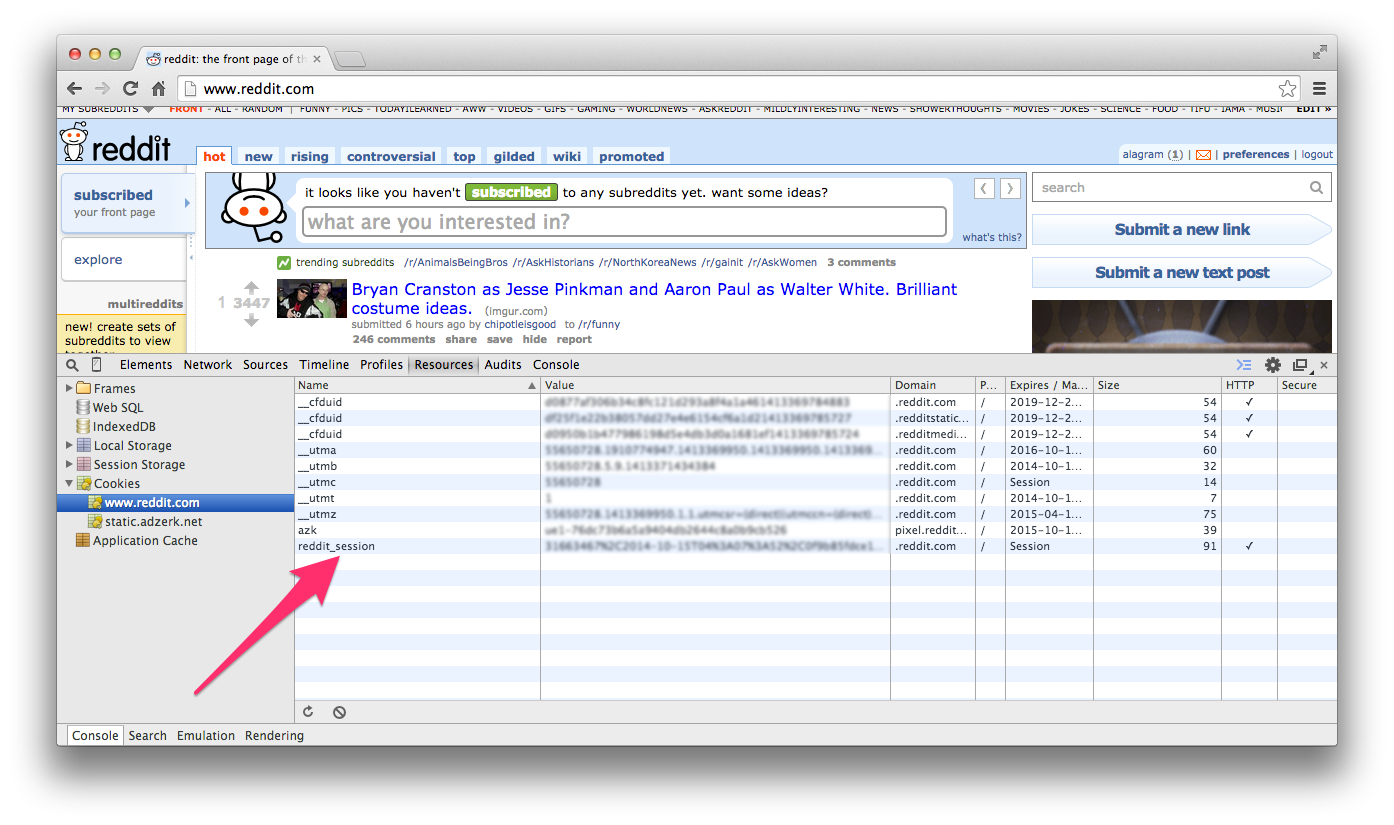Switch to the Network panel
The width and height of the screenshot is (1394, 825).
pos(208,365)
